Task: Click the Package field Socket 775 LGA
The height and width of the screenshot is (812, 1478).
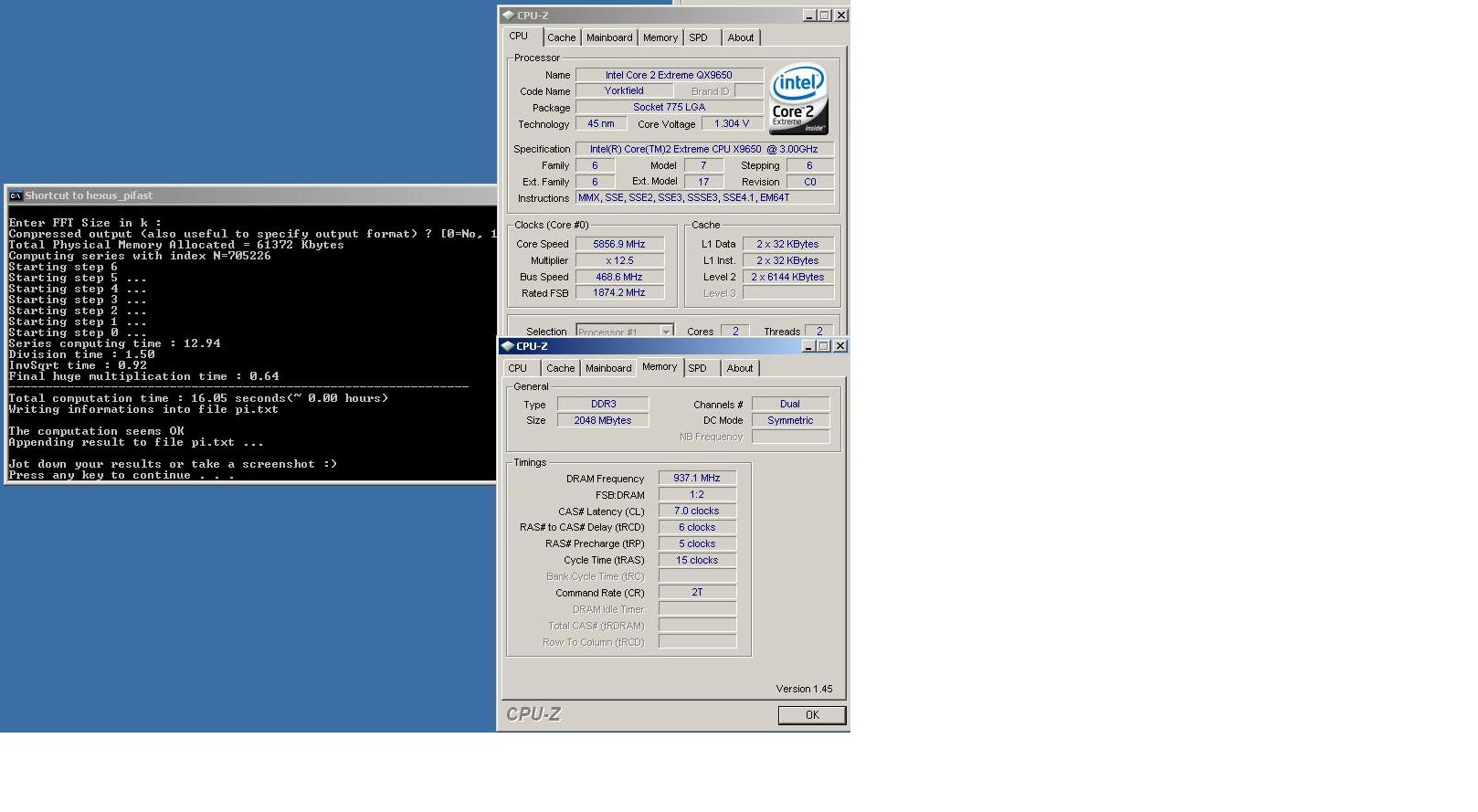Action: pos(669,108)
